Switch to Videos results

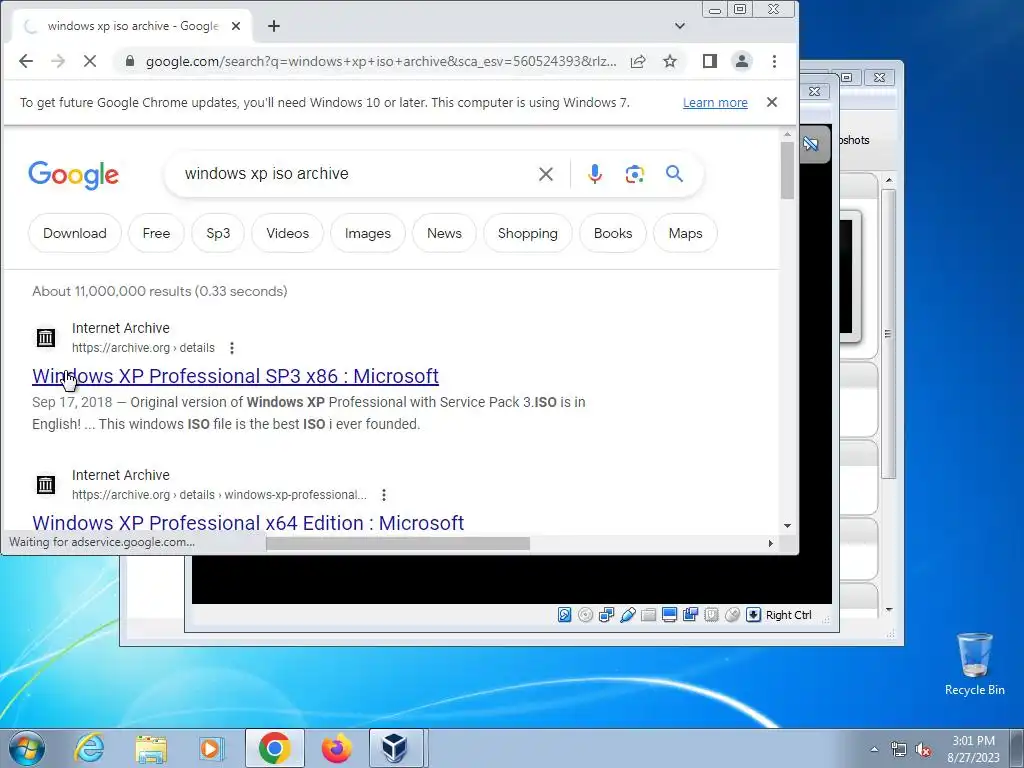pyautogui.click(x=287, y=233)
